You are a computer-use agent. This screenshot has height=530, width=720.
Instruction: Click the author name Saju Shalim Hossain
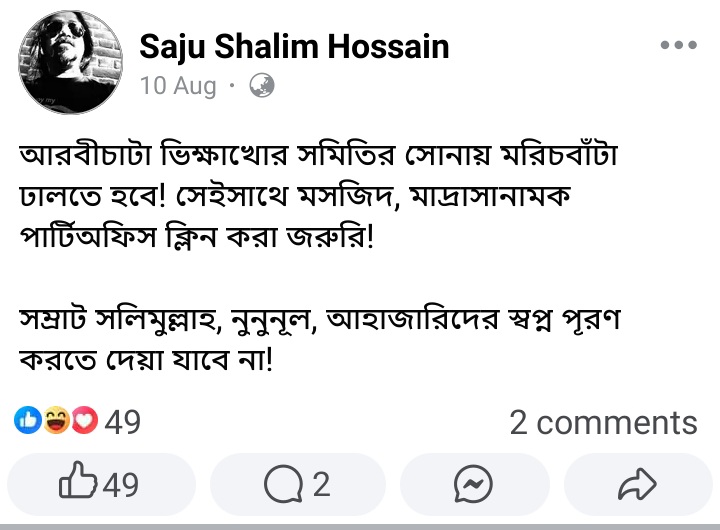click(x=294, y=46)
